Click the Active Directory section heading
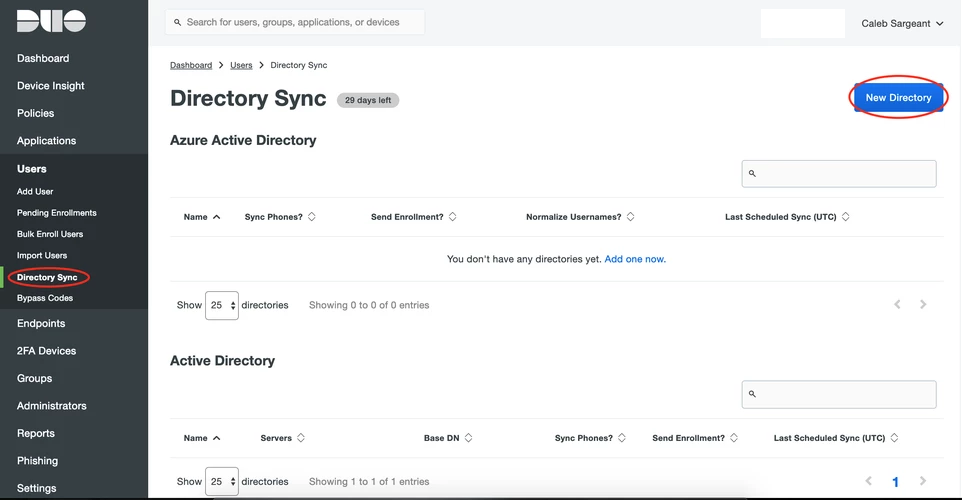 (222, 361)
